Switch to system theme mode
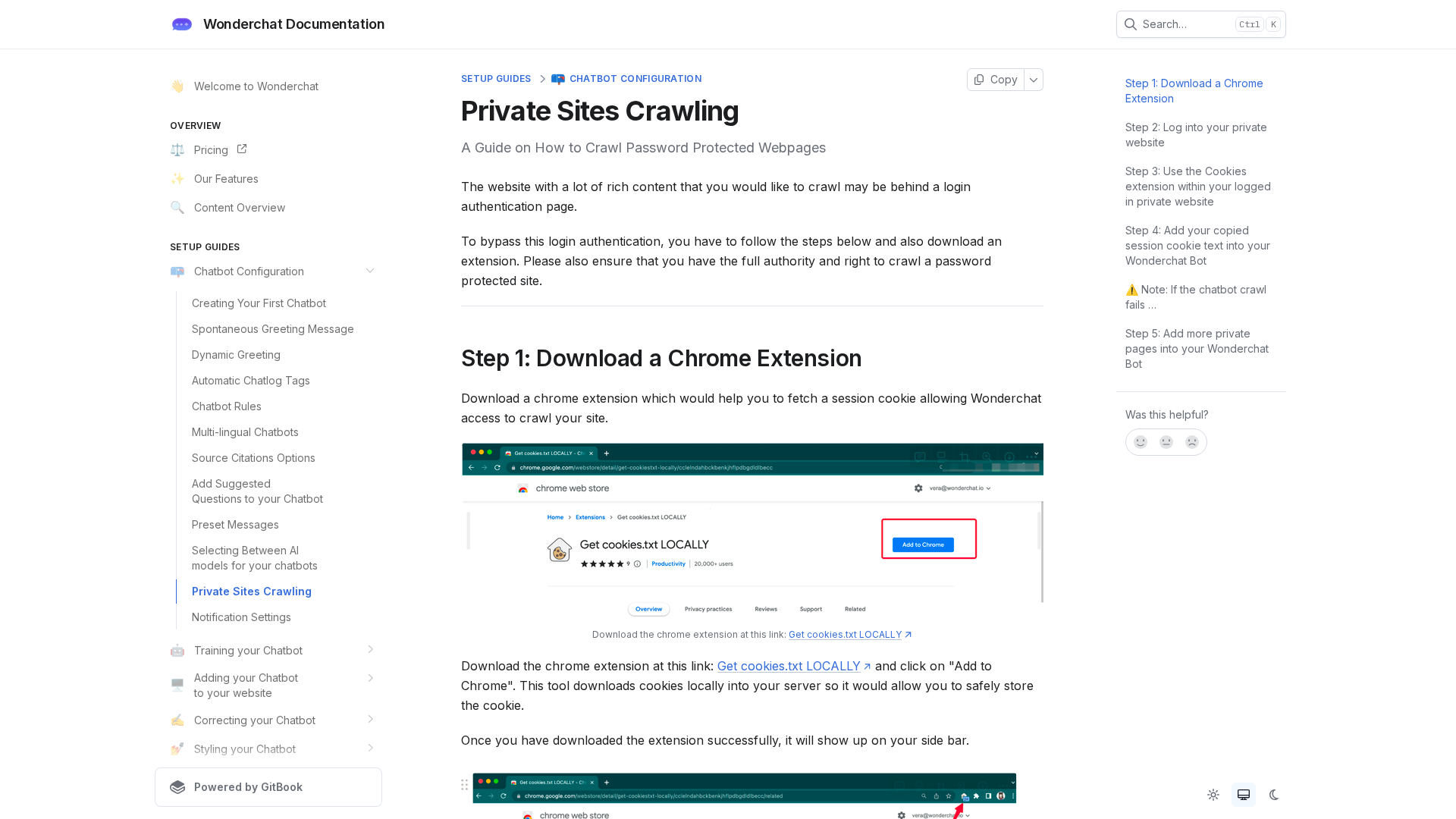 (1244, 795)
